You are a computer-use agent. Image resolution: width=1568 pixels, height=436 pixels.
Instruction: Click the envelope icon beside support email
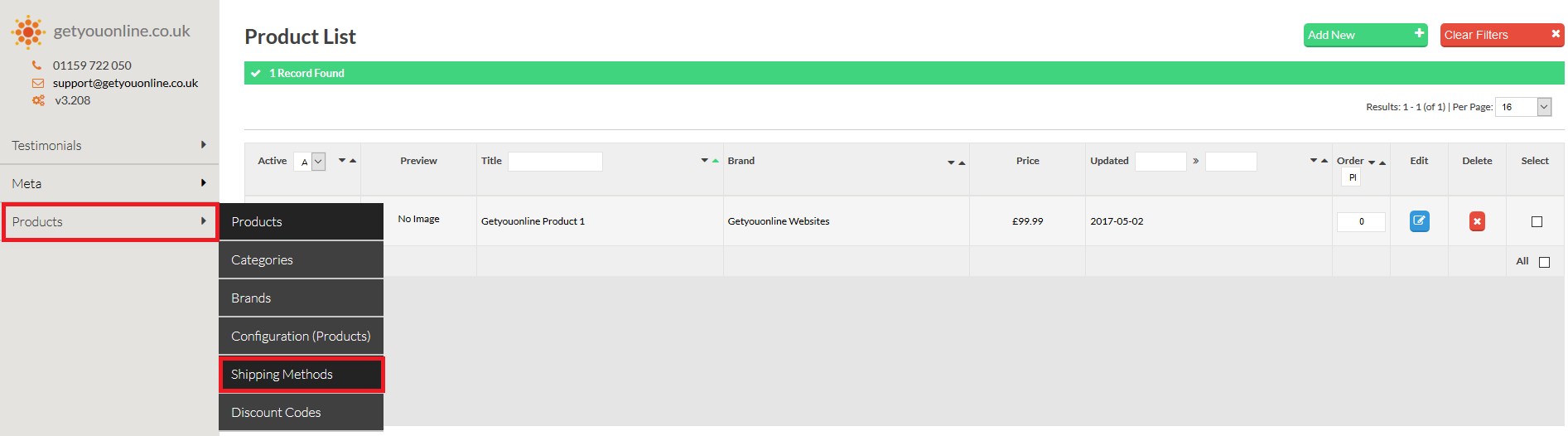coord(38,83)
